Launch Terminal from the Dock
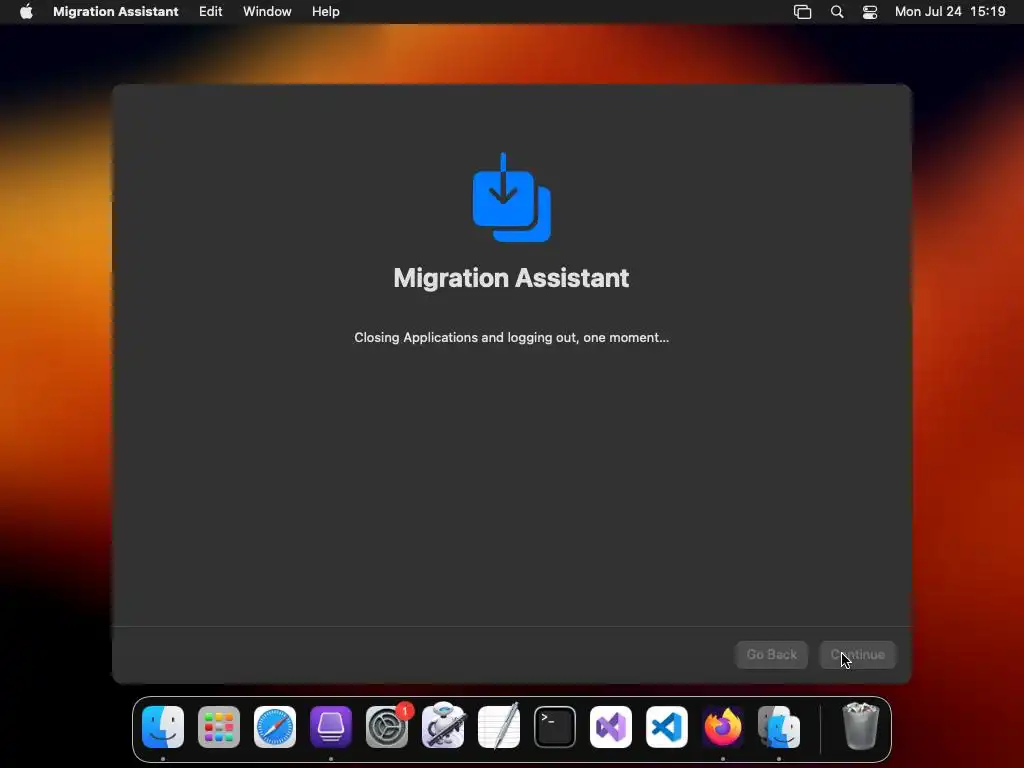Image resolution: width=1024 pixels, height=768 pixels. point(555,727)
